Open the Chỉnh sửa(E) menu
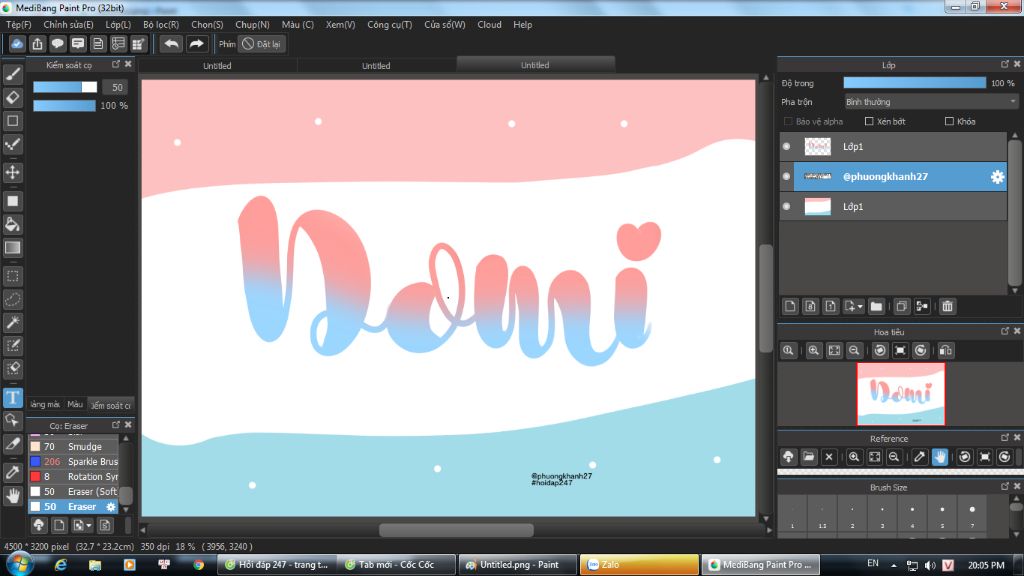This screenshot has height=576, width=1024. point(69,25)
